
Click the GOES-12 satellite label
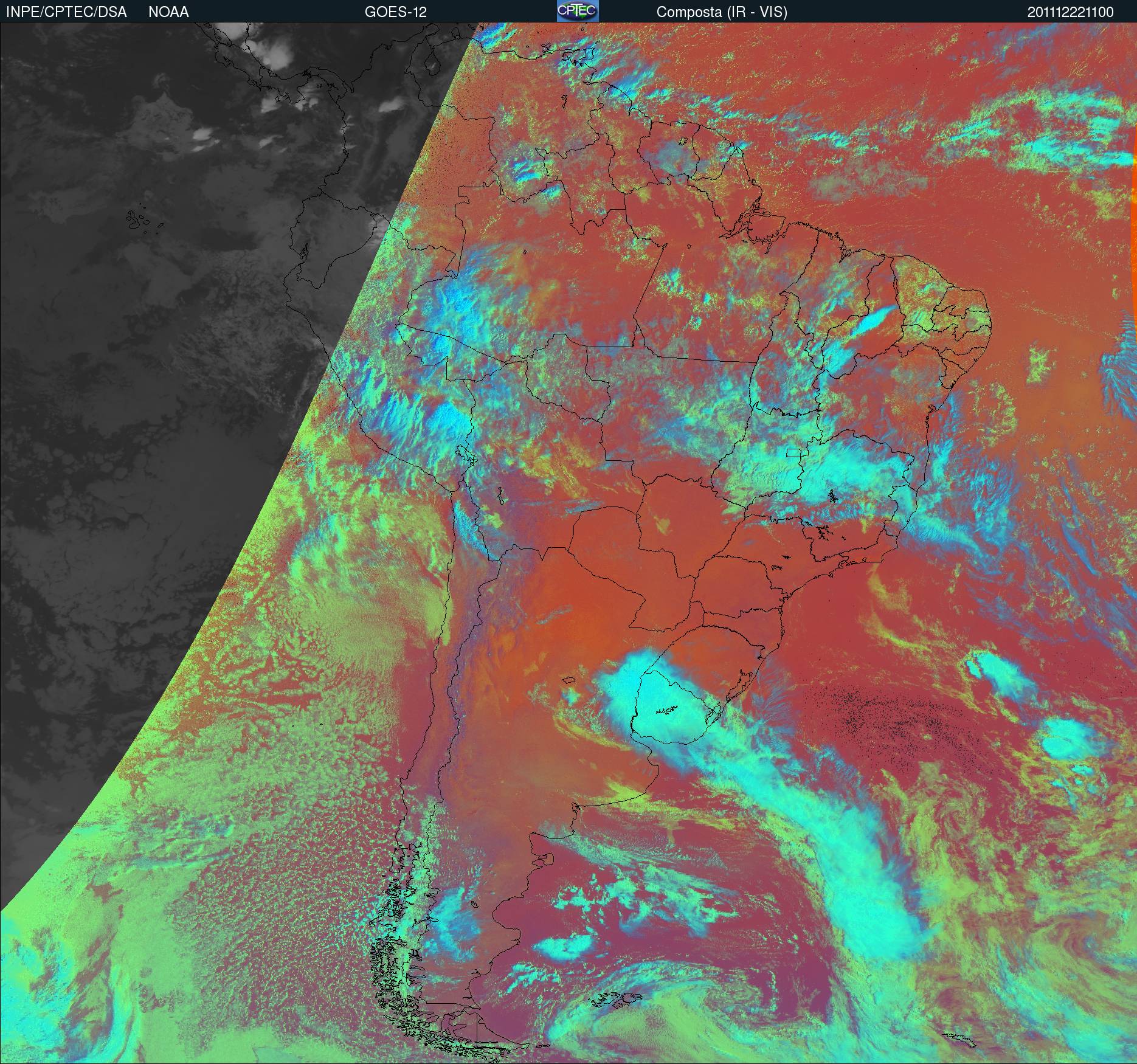pos(395,12)
